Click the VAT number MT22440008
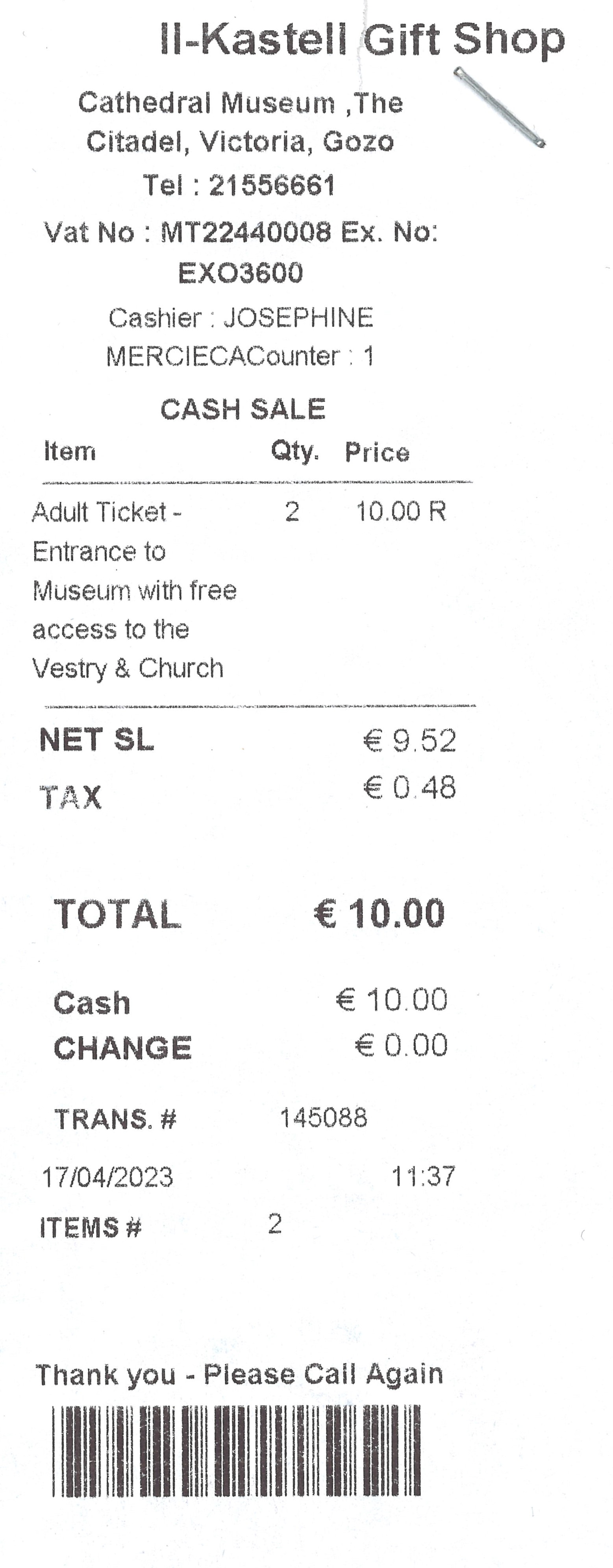This screenshot has height=1568, width=613. click(x=246, y=232)
